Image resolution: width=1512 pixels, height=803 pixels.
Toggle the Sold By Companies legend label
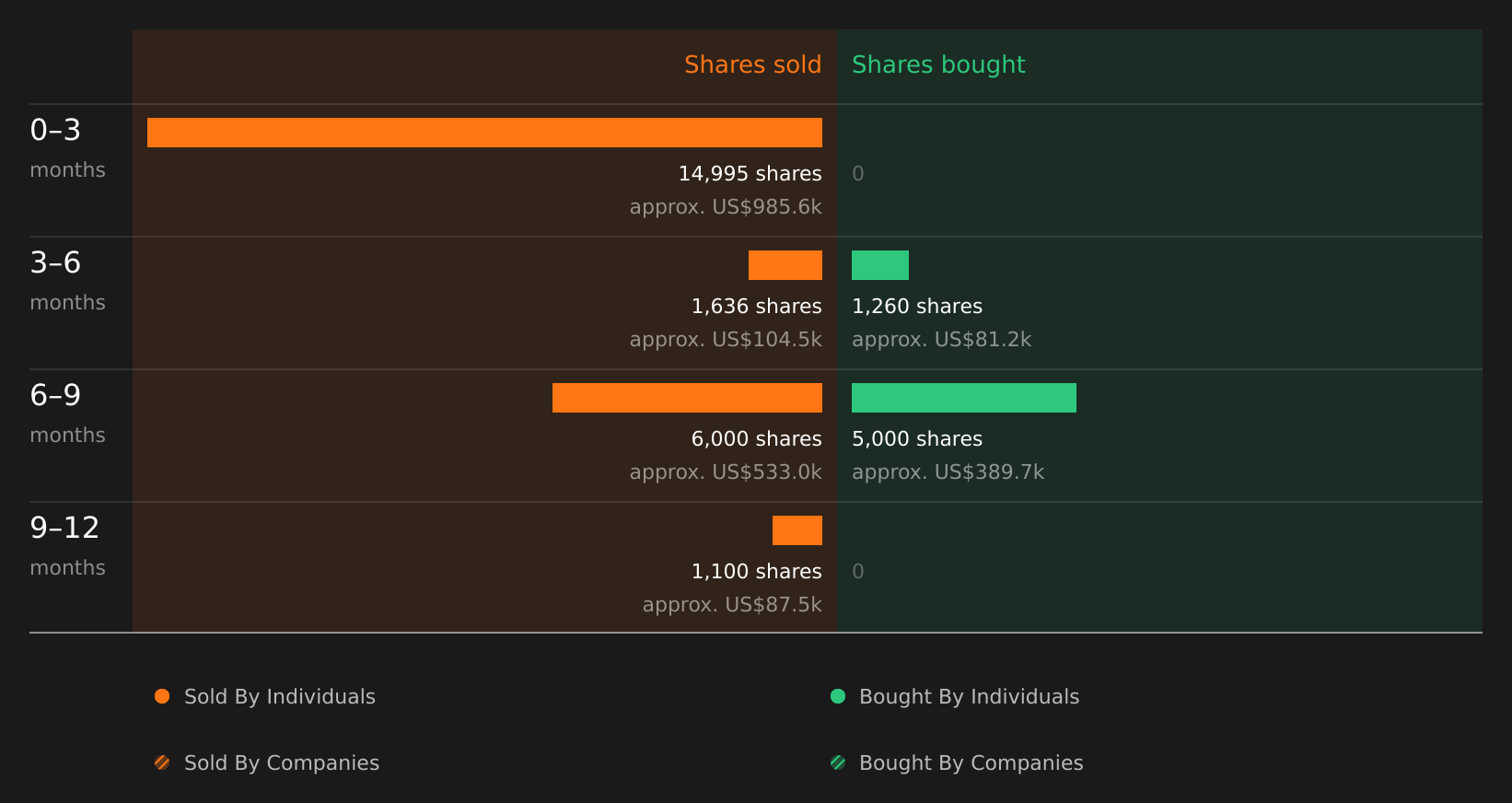pyautogui.click(x=282, y=763)
